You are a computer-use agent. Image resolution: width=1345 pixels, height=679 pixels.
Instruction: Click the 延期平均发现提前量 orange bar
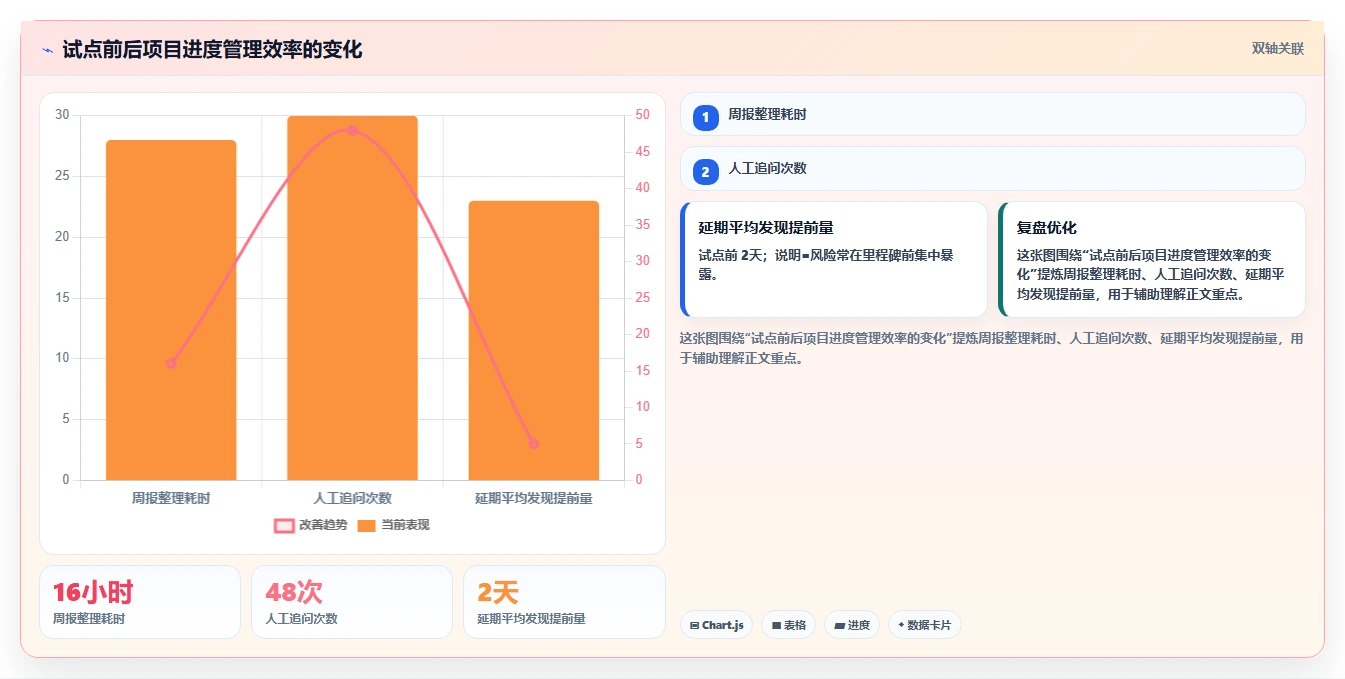coord(533,341)
